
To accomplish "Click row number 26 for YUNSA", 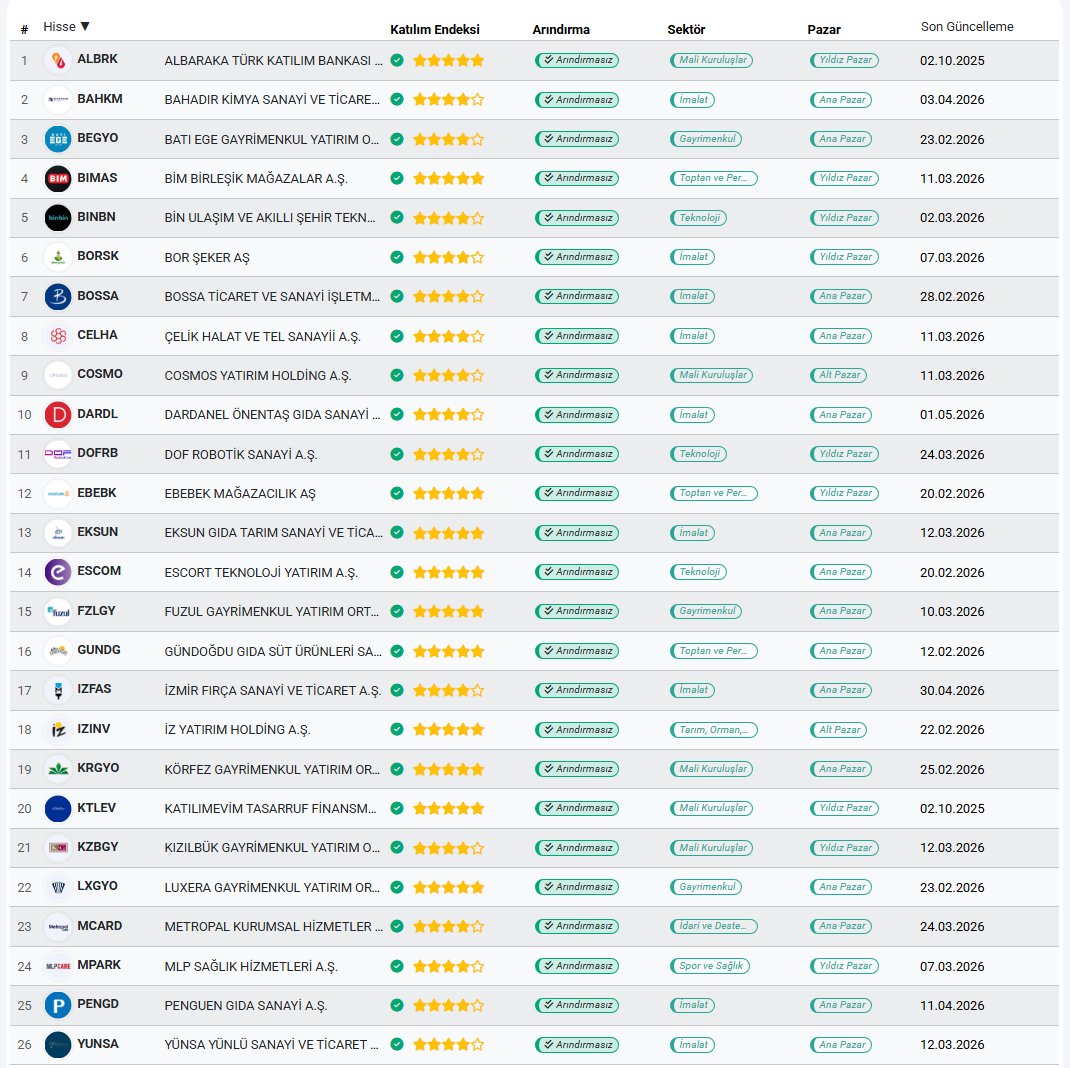I will 25,1045.
